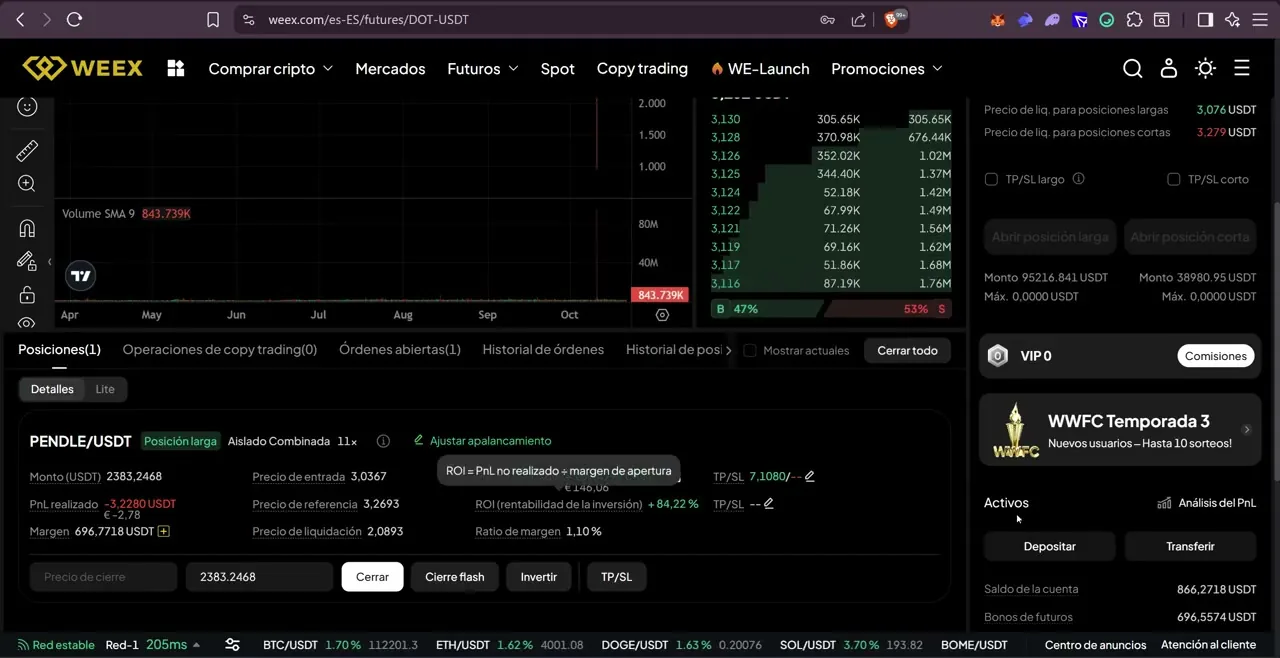Select the emoji/sticker drawing tool
This screenshot has height=658, width=1280.
click(27, 106)
